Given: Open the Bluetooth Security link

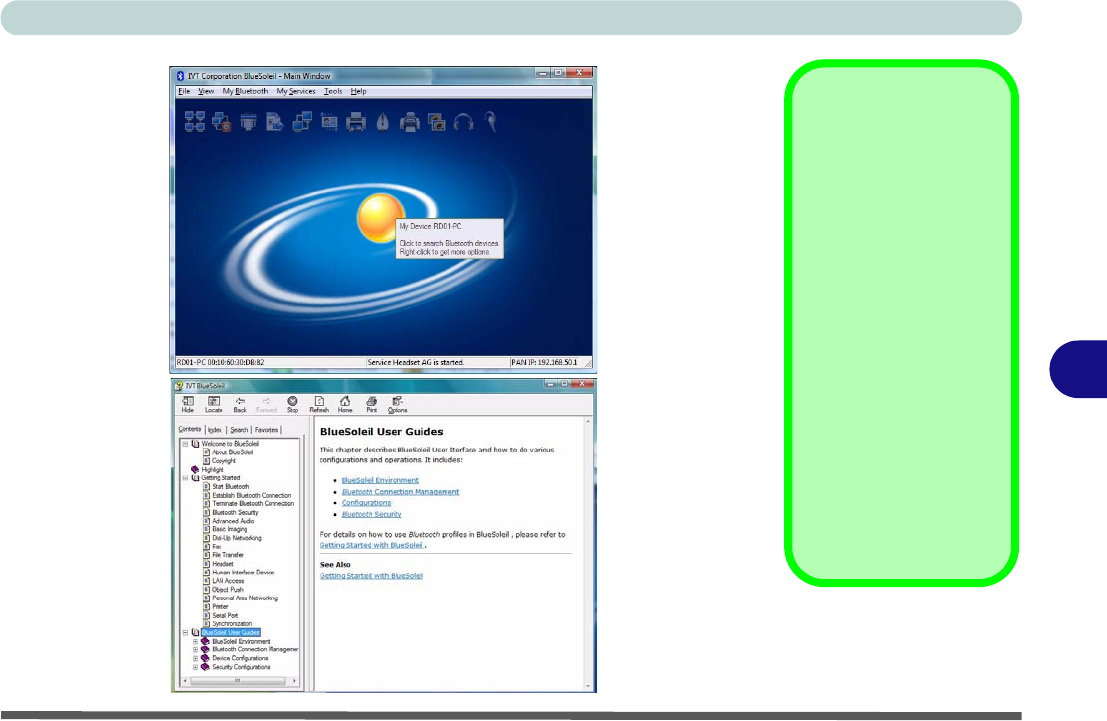Looking at the screenshot, I should [x=371, y=514].
